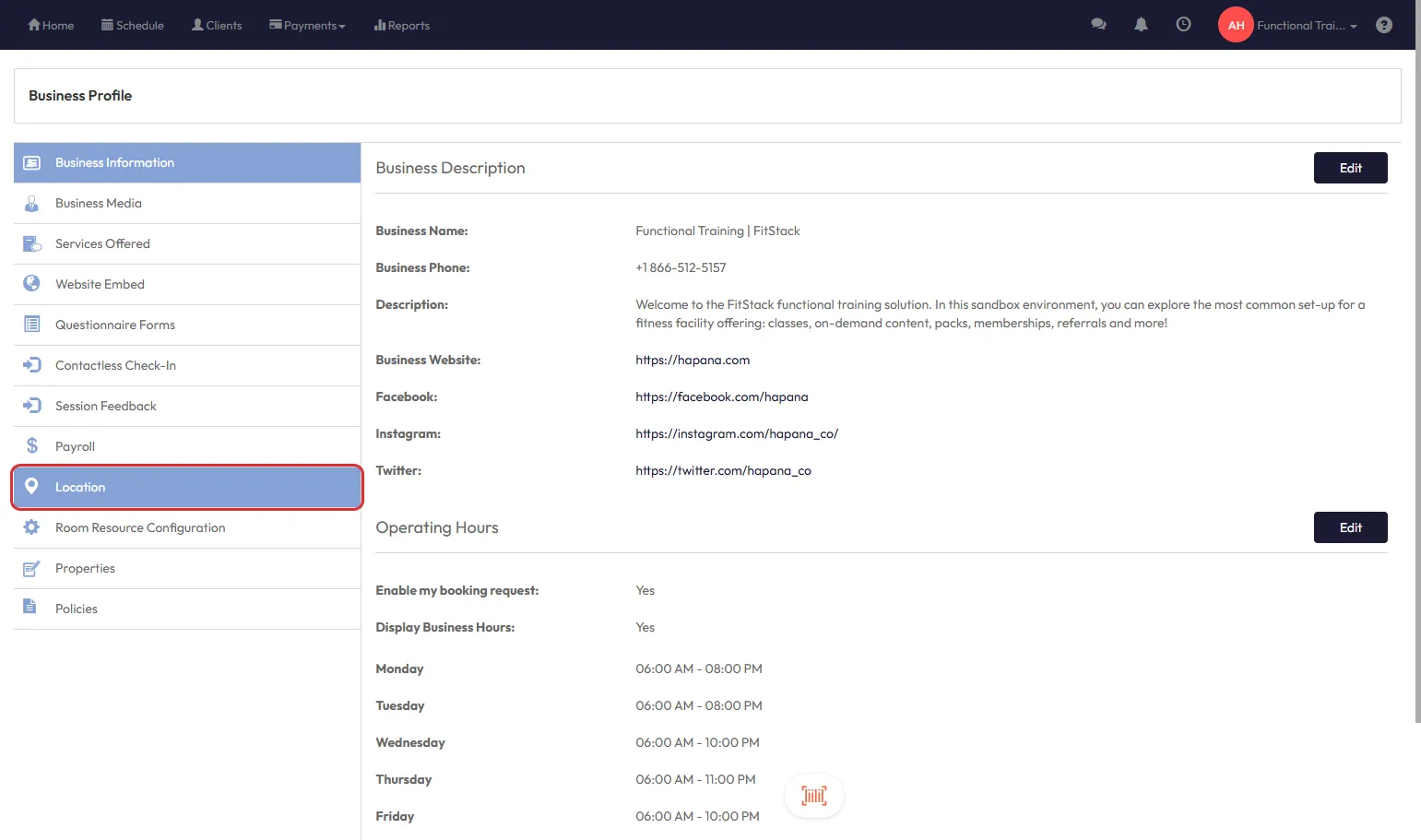Click the clock history icon
1421x840 pixels.
1183,25
